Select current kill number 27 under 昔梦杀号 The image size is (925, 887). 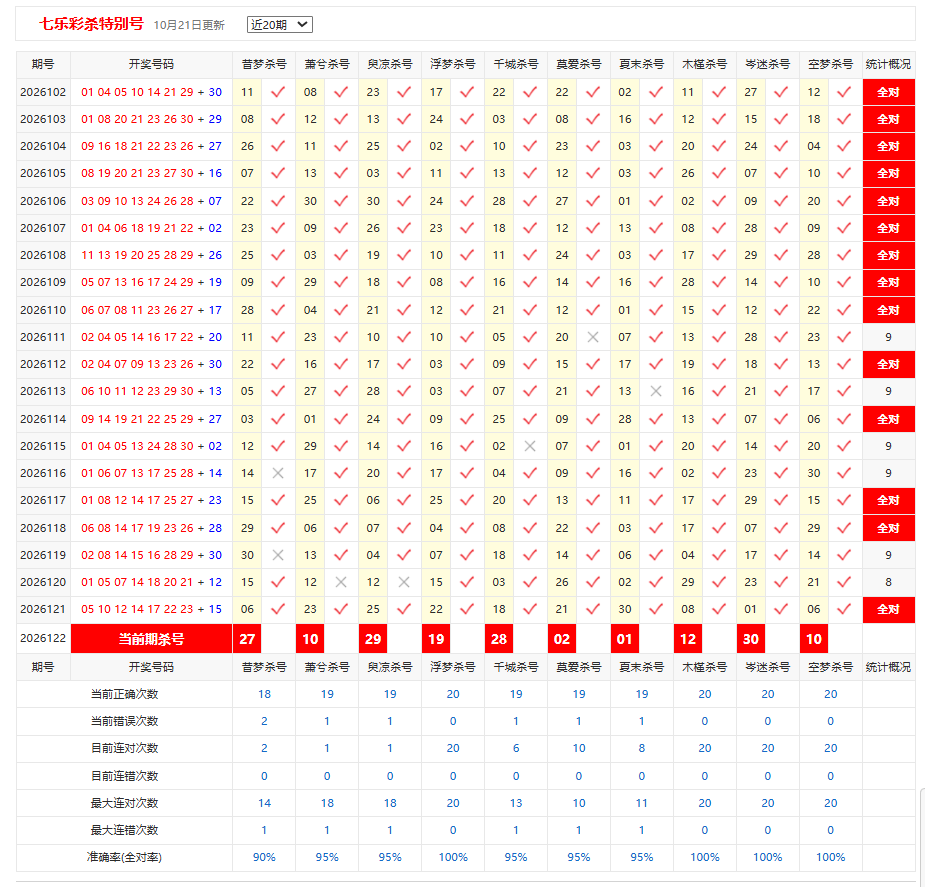(247, 639)
